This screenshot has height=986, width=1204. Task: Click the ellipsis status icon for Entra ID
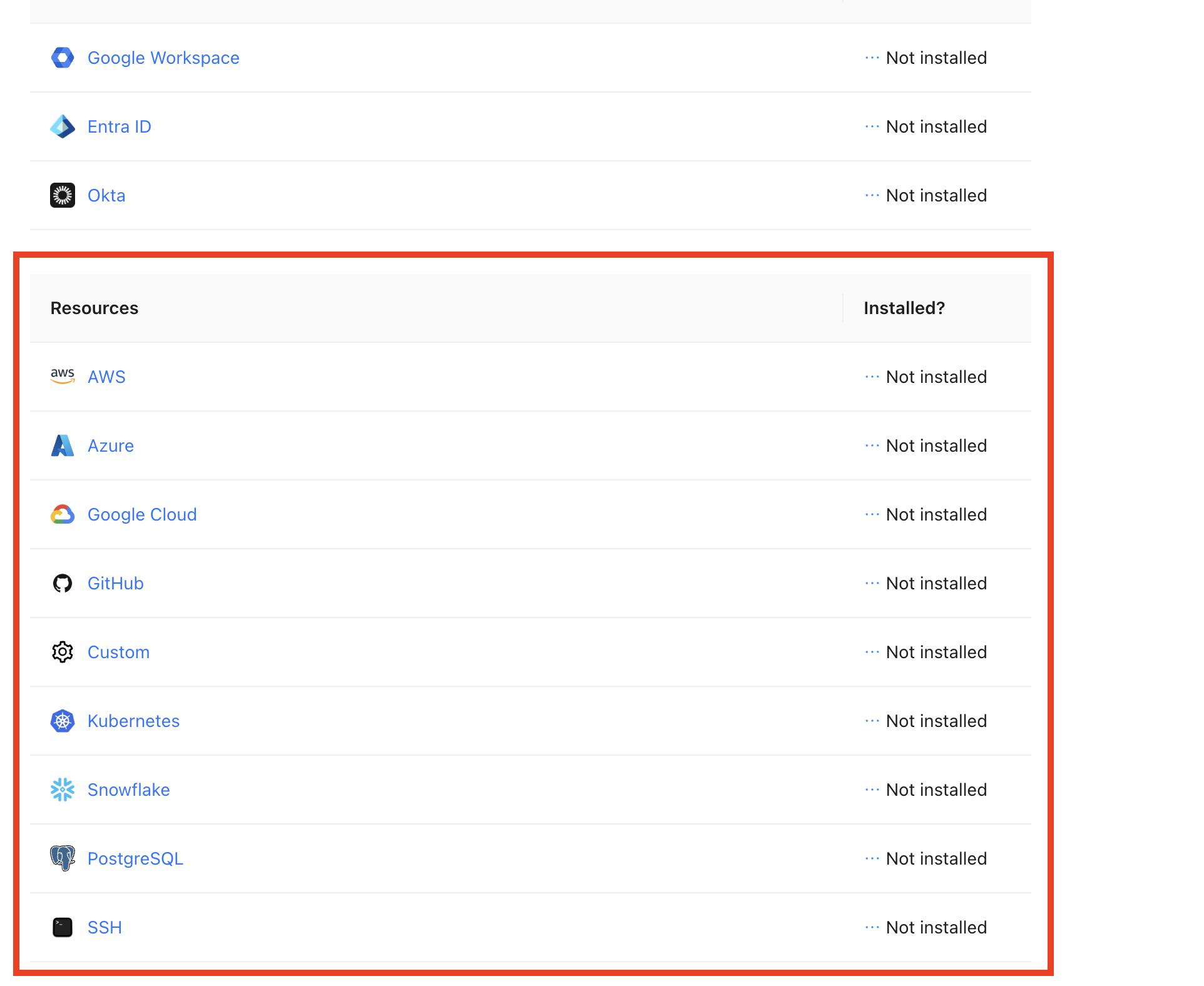coord(872,126)
